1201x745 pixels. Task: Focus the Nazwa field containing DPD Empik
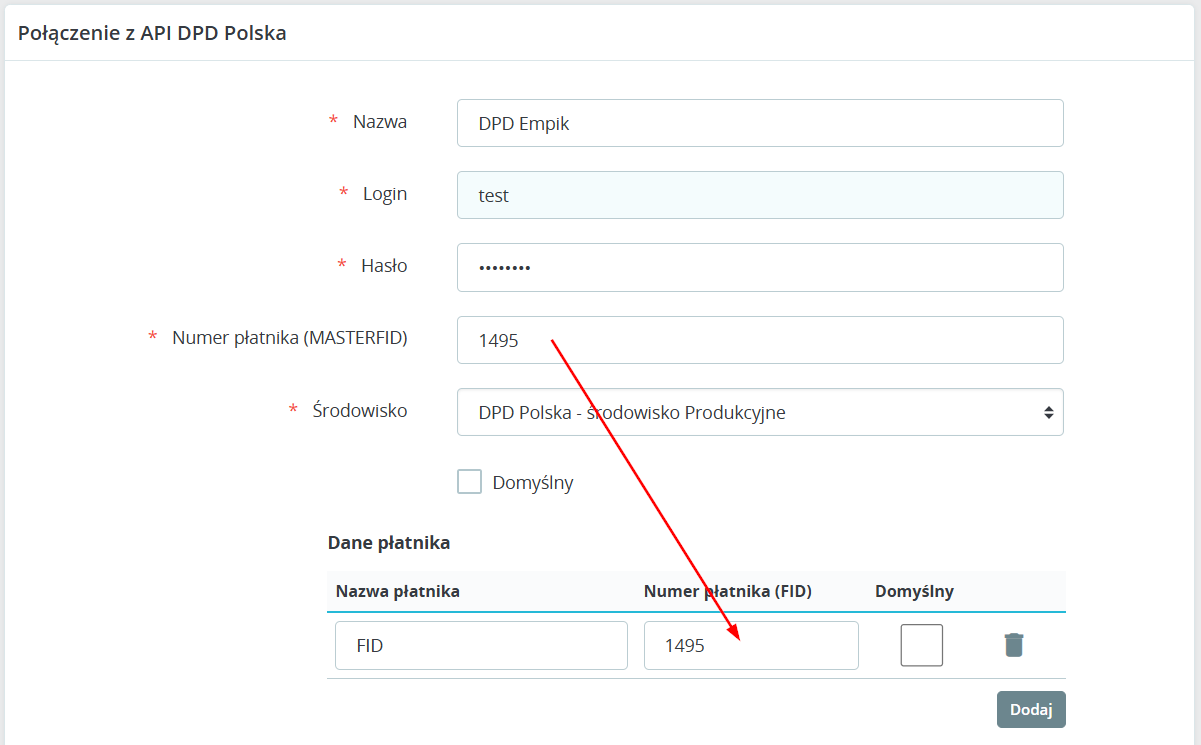[759, 123]
